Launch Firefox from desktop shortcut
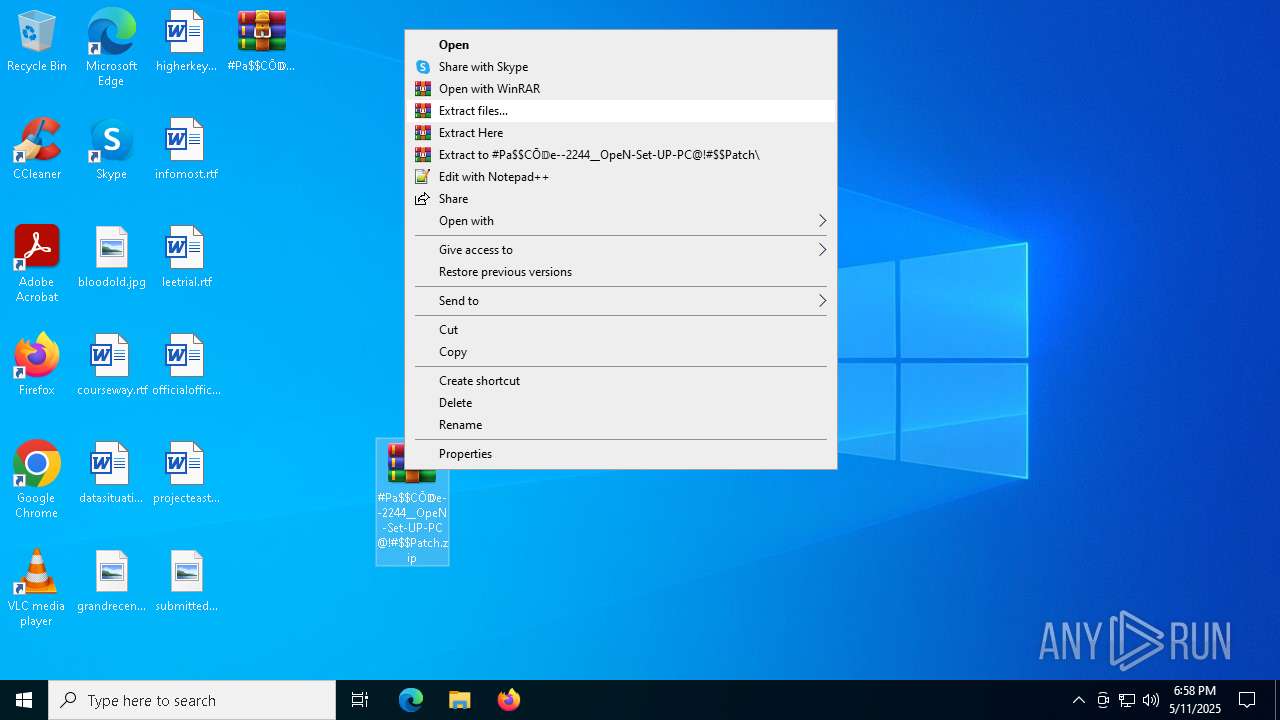This screenshot has width=1280, height=720. [x=37, y=366]
